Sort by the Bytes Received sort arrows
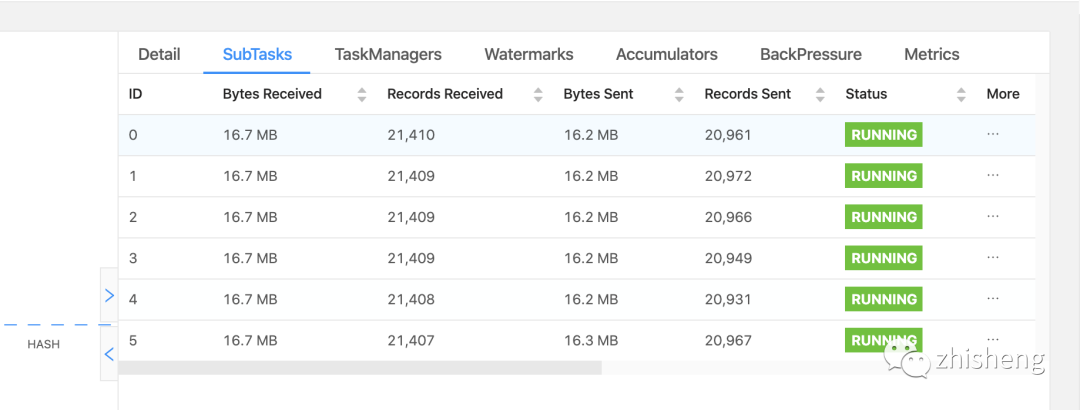 tap(362, 94)
